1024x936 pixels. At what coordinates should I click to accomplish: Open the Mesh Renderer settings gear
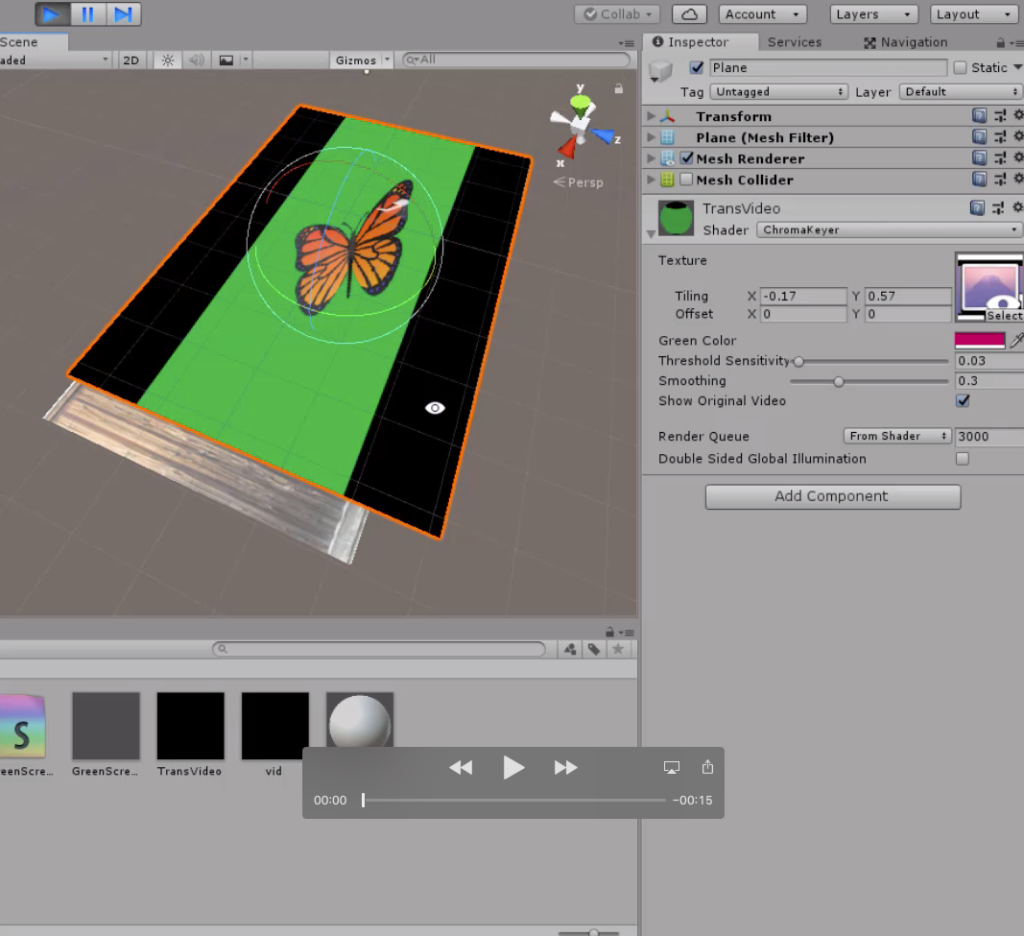coord(1018,158)
